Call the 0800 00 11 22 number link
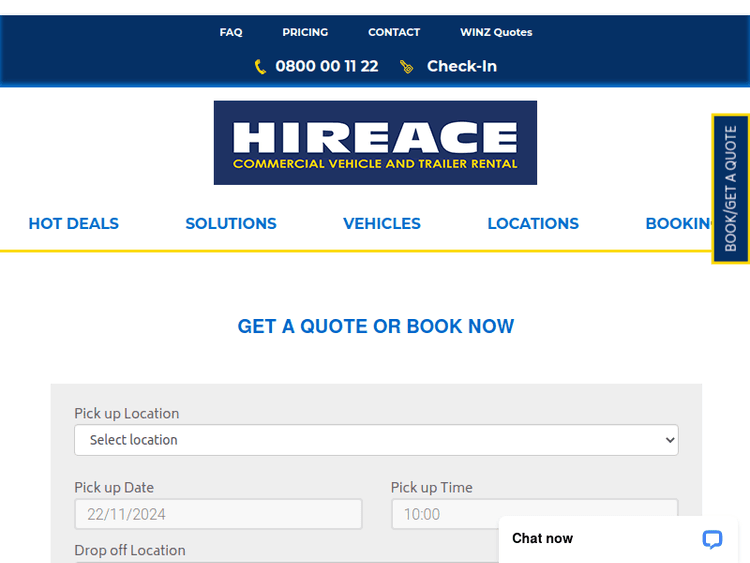The width and height of the screenshot is (750, 563). click(327, 66)
